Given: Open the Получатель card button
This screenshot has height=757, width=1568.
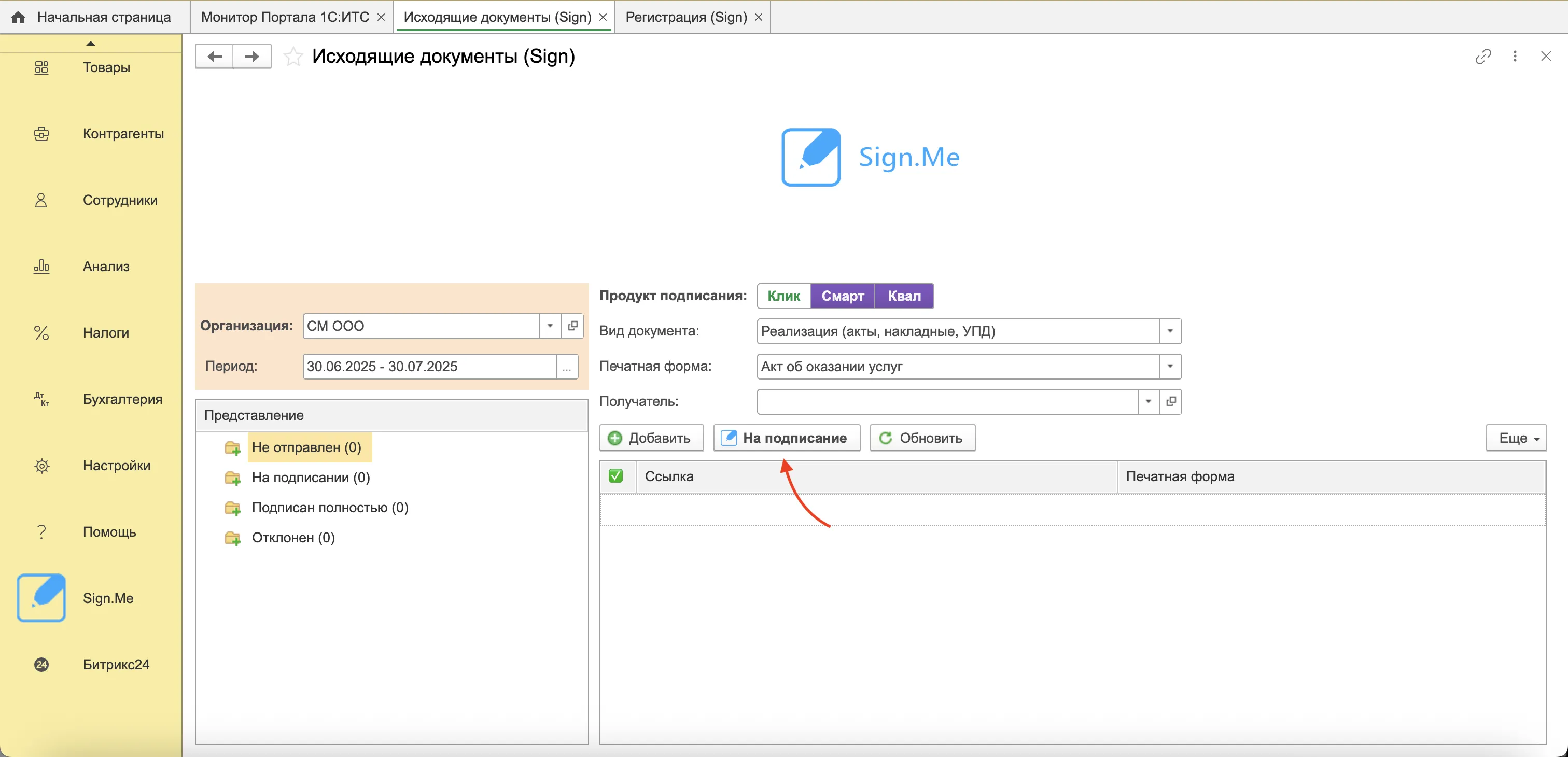Looking at the screenshot, I should tap(1170, 402).
